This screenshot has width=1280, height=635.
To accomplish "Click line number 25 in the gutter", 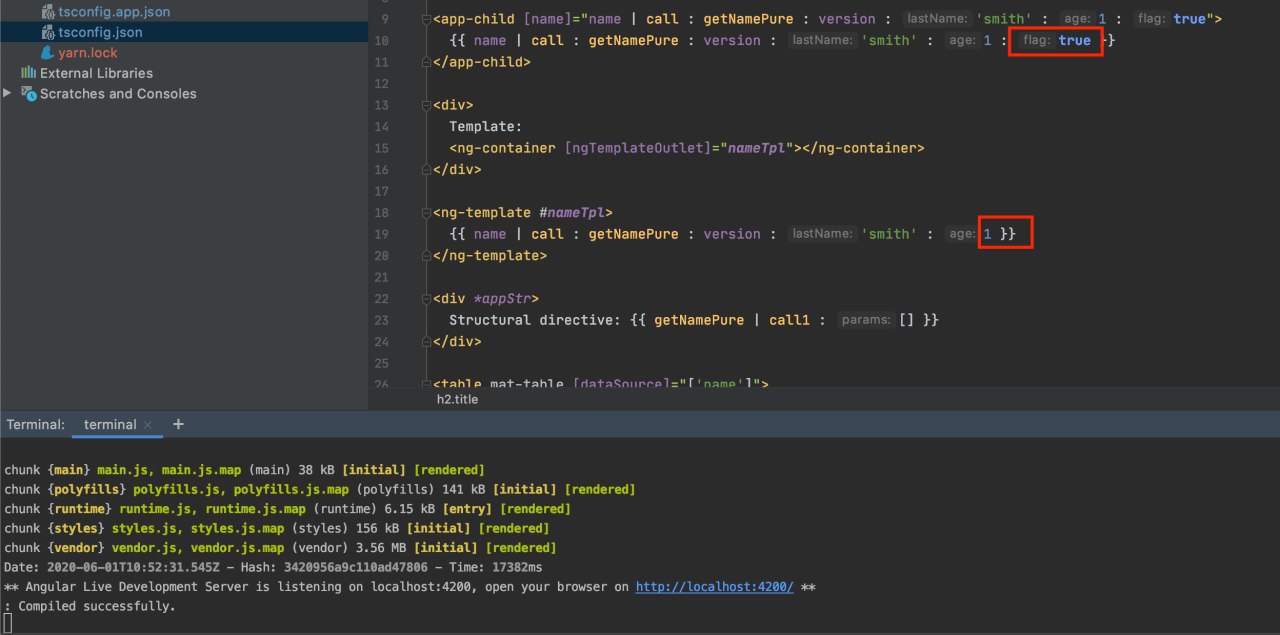I will 380,363.
